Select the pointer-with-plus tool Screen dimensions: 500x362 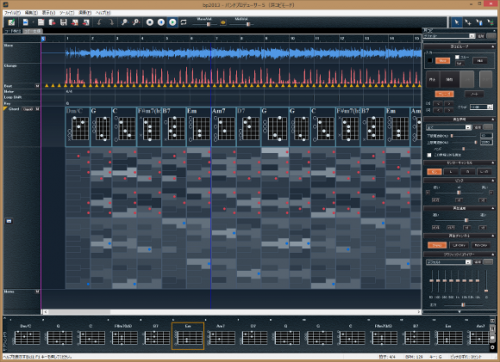[468, 22]
